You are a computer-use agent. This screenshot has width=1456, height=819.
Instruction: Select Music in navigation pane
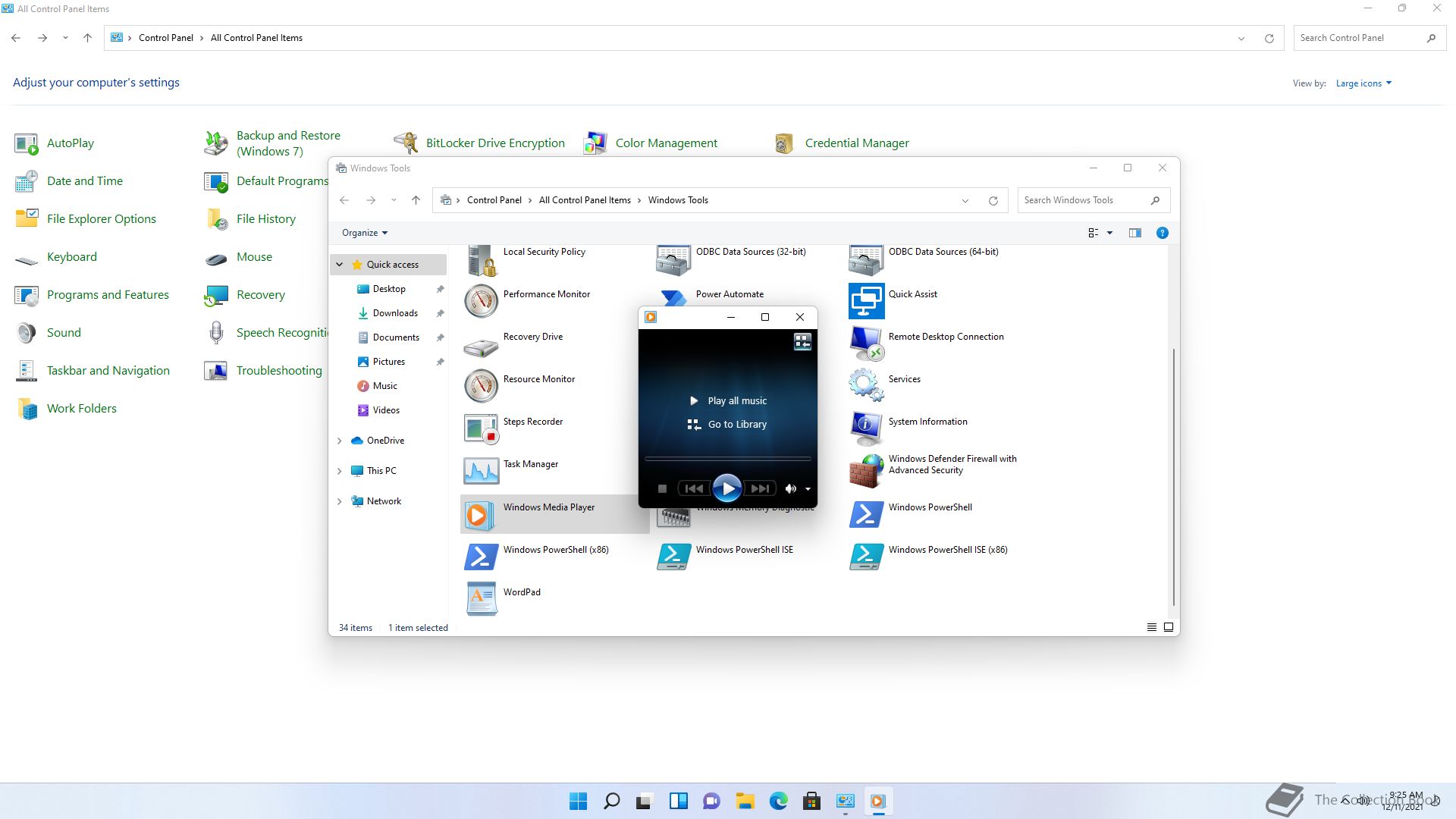pyautogui.click(x=384, y=386)
